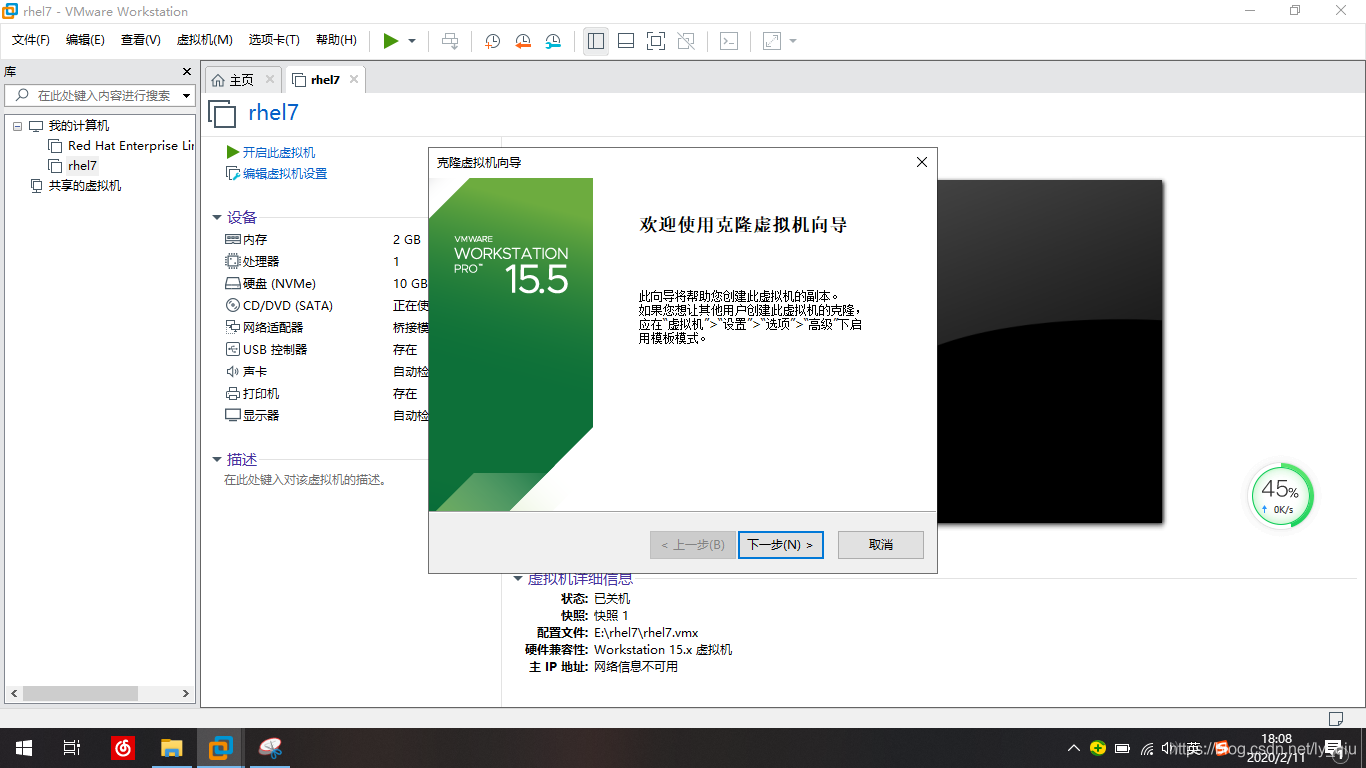
Task: Click the library horizontal scrollbar
Action: tap(81, 693)
